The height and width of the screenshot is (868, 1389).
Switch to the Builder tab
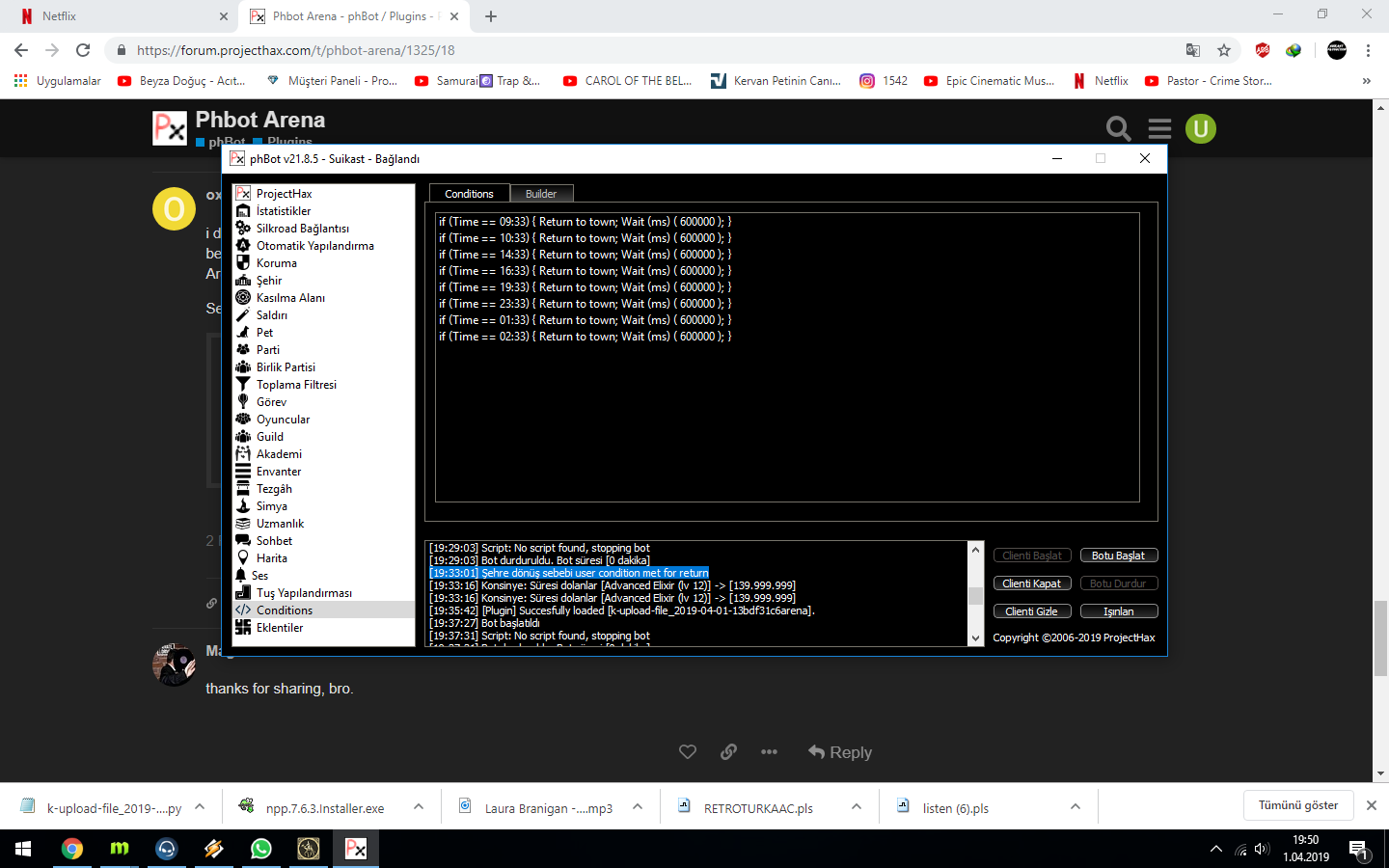541,194
